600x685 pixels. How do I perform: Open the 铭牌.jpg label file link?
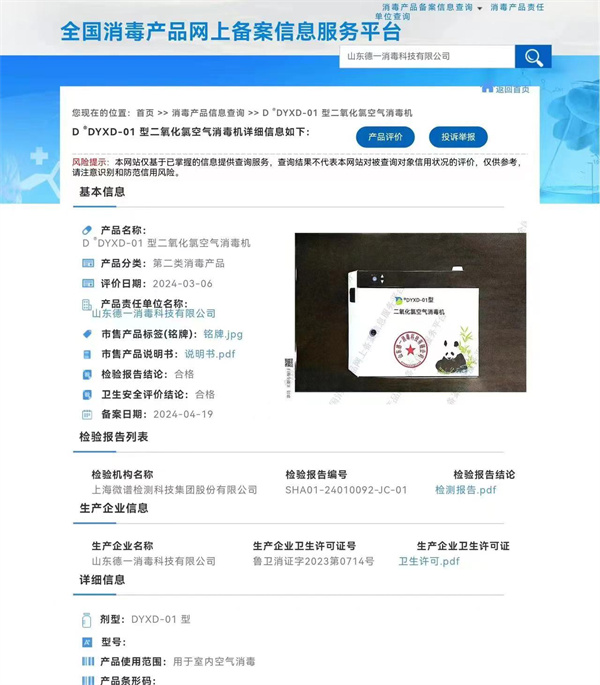click(223, 334)
